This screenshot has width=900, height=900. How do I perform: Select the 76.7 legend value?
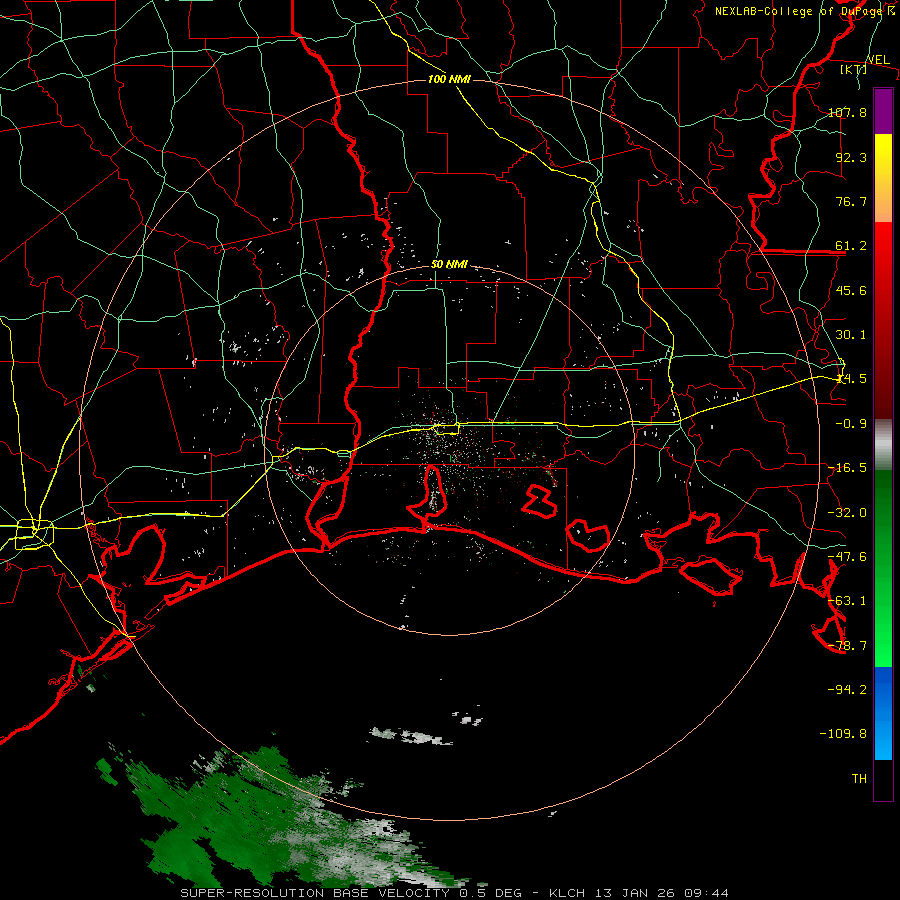click(x=851, y=201)
